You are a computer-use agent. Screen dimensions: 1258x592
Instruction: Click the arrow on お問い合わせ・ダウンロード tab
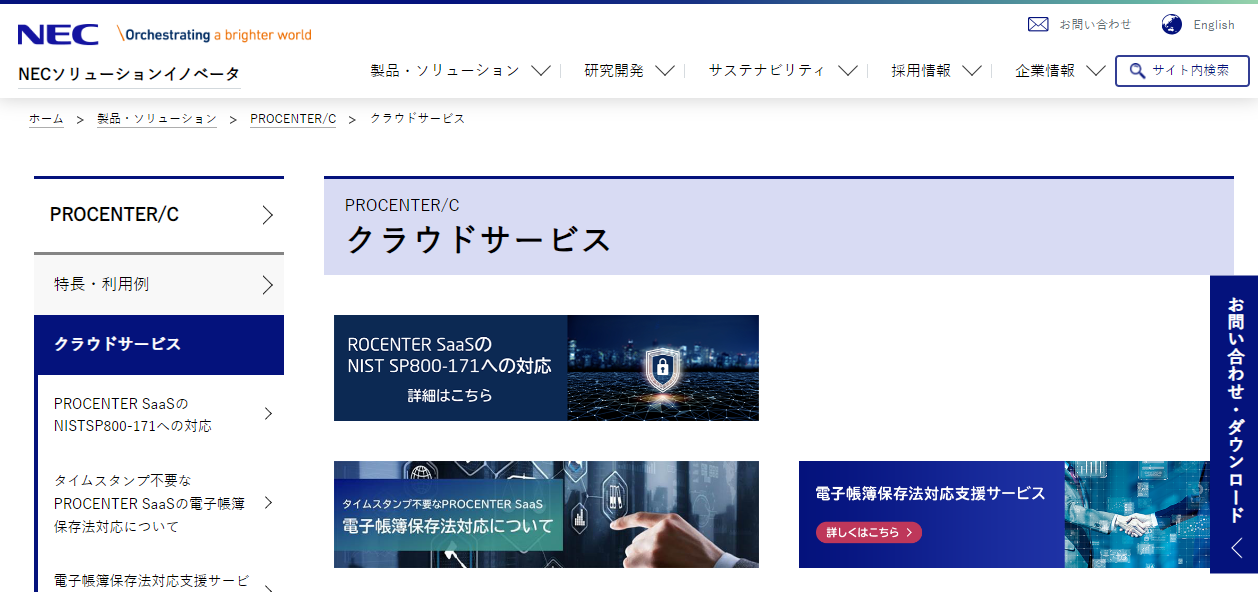[x=1236, y=548]
